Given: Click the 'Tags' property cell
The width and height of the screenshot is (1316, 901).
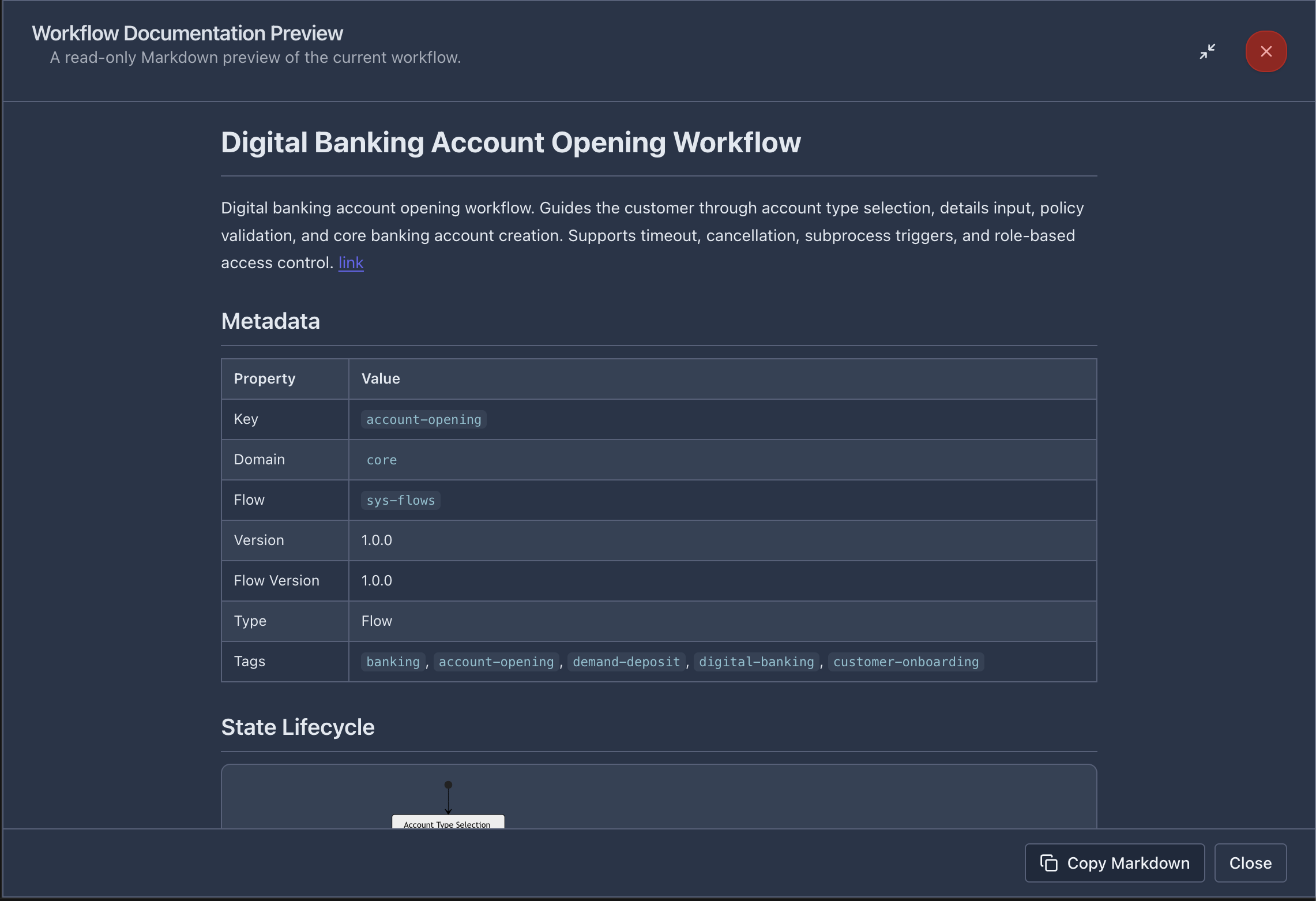Looking at the screenshot, I should (285, 662).
